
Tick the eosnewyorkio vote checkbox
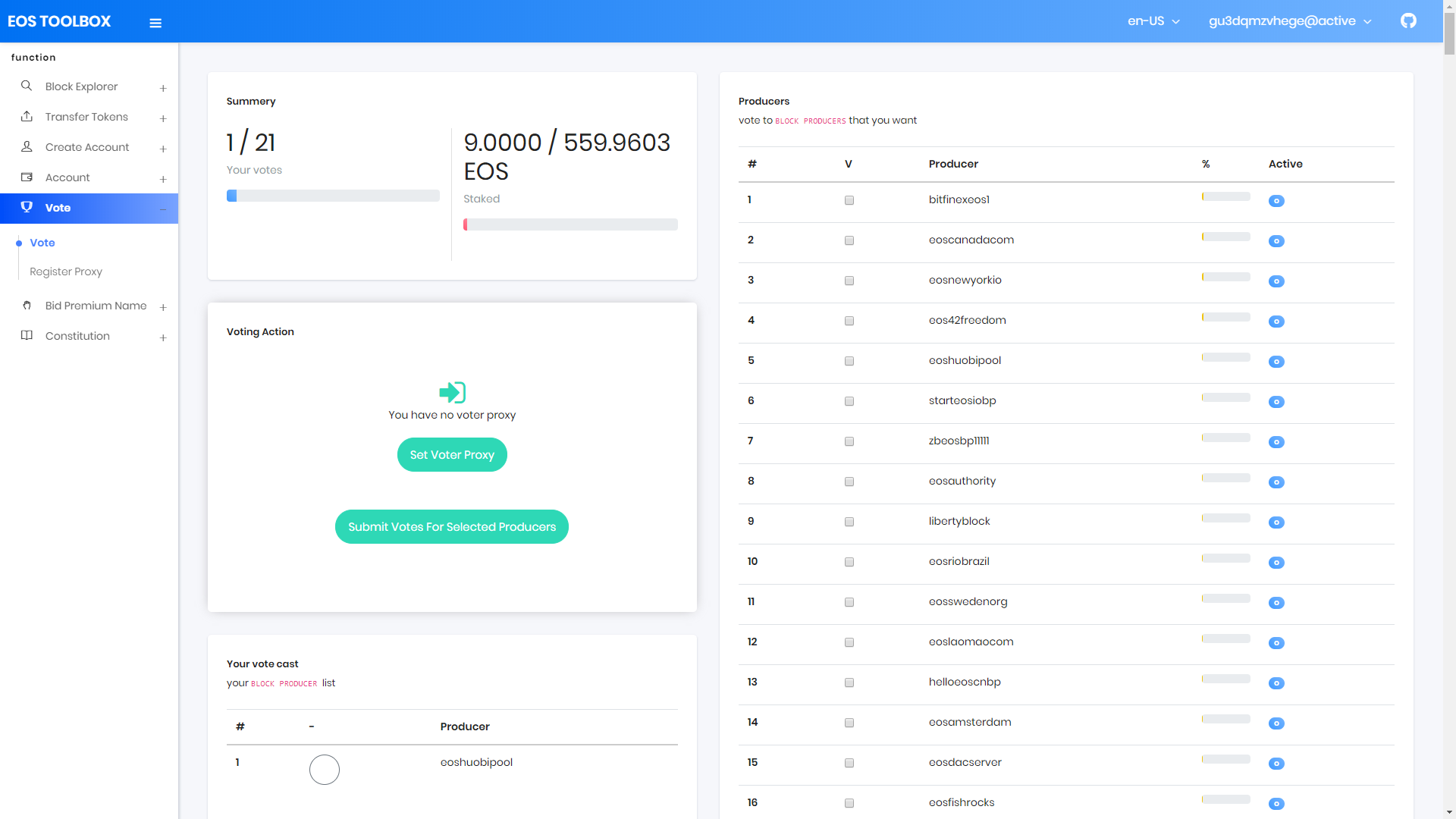(849, 281)
